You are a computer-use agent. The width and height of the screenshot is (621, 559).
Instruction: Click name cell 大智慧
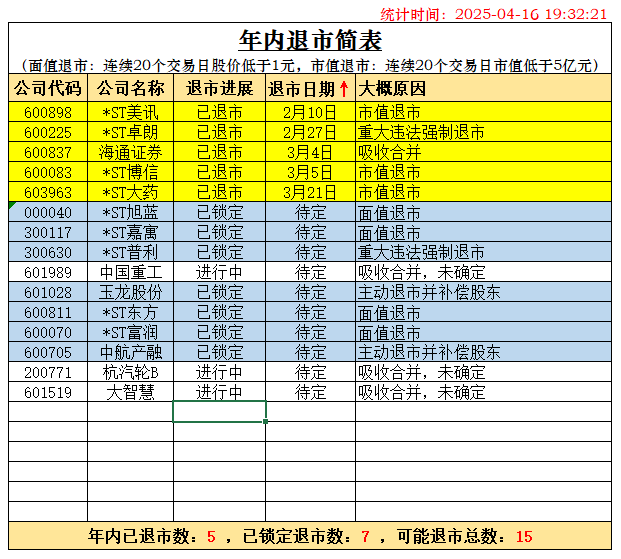point(130,392)
